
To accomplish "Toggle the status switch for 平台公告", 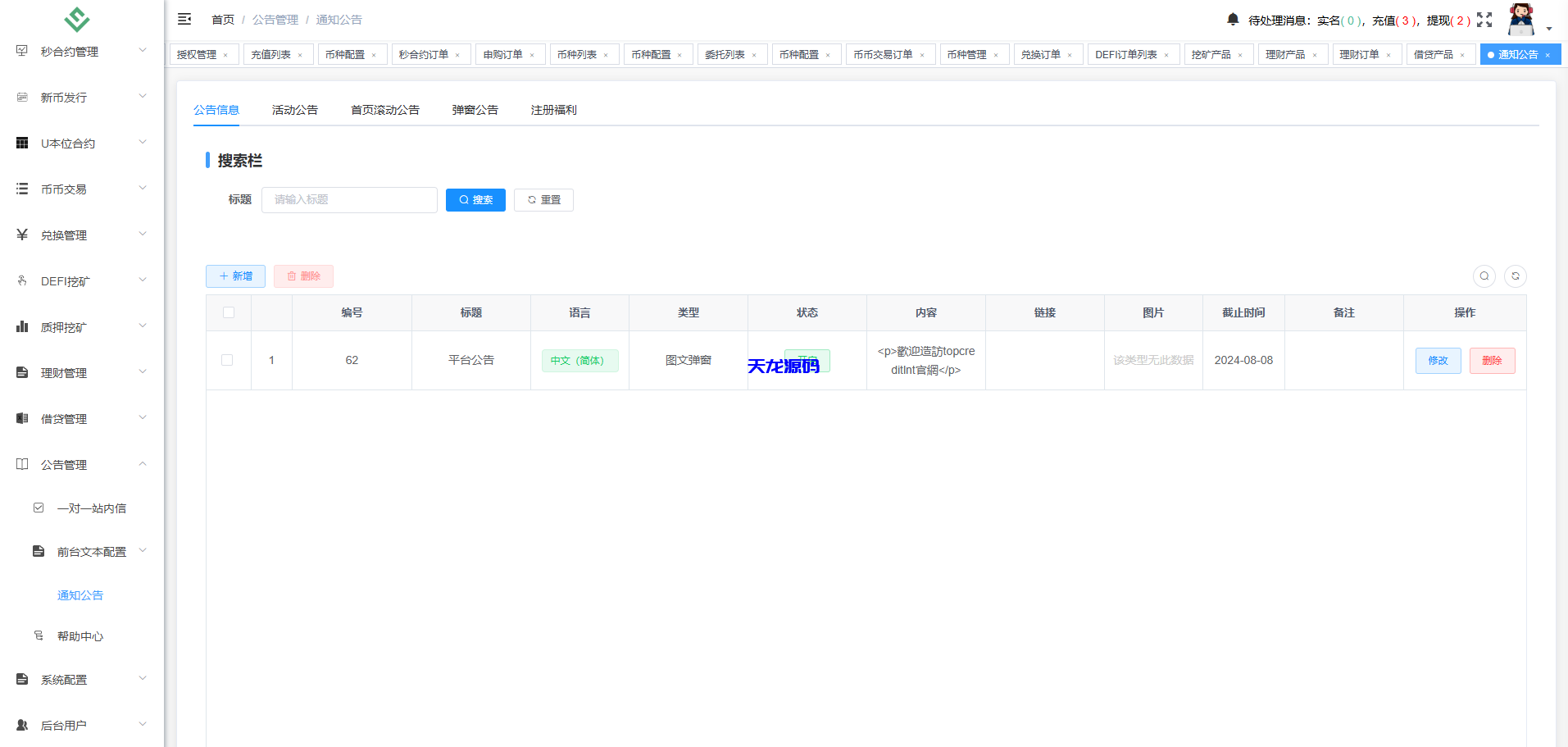I will click(x=807, y=360).
